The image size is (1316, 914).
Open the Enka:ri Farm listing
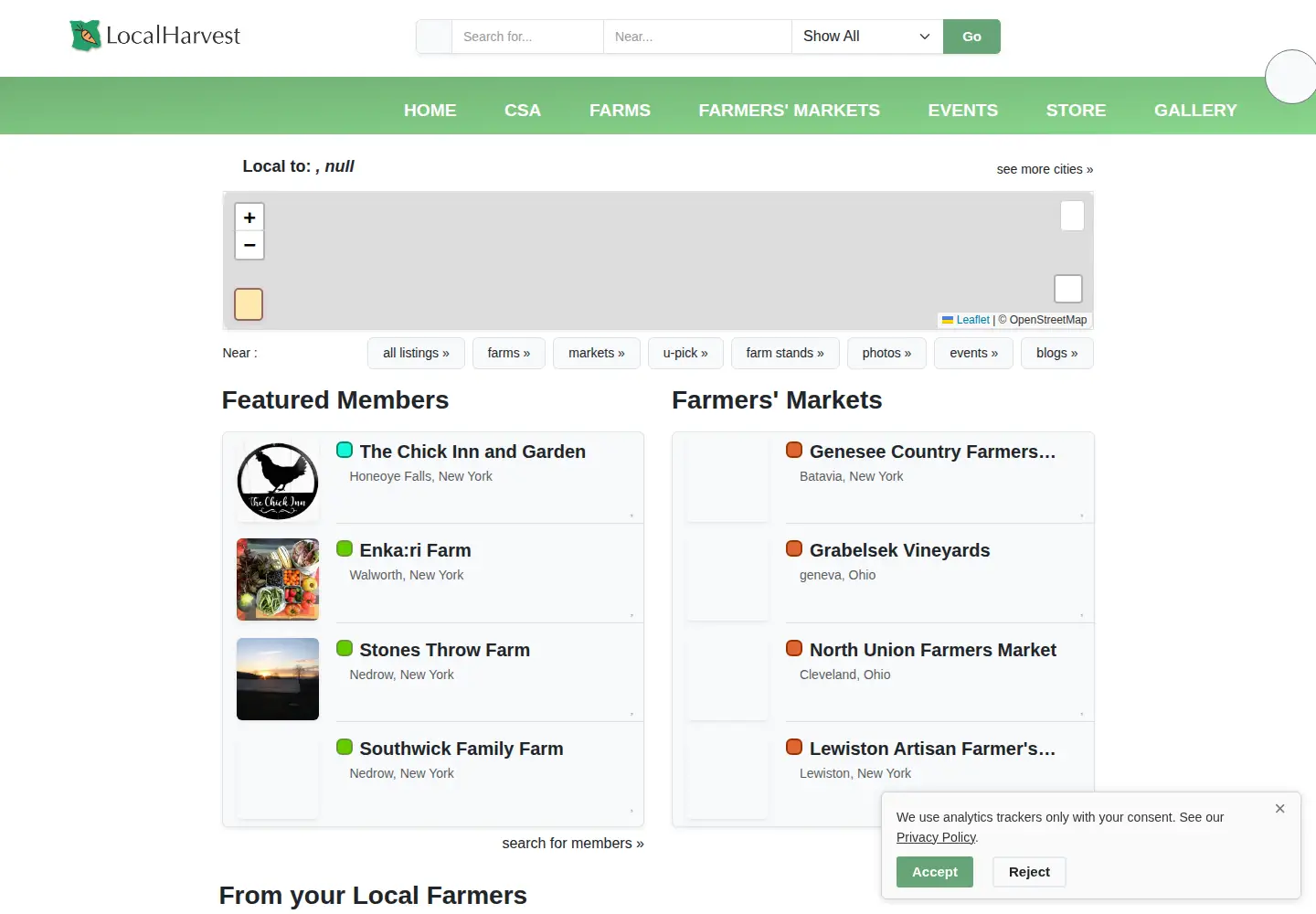click(415, 550)
